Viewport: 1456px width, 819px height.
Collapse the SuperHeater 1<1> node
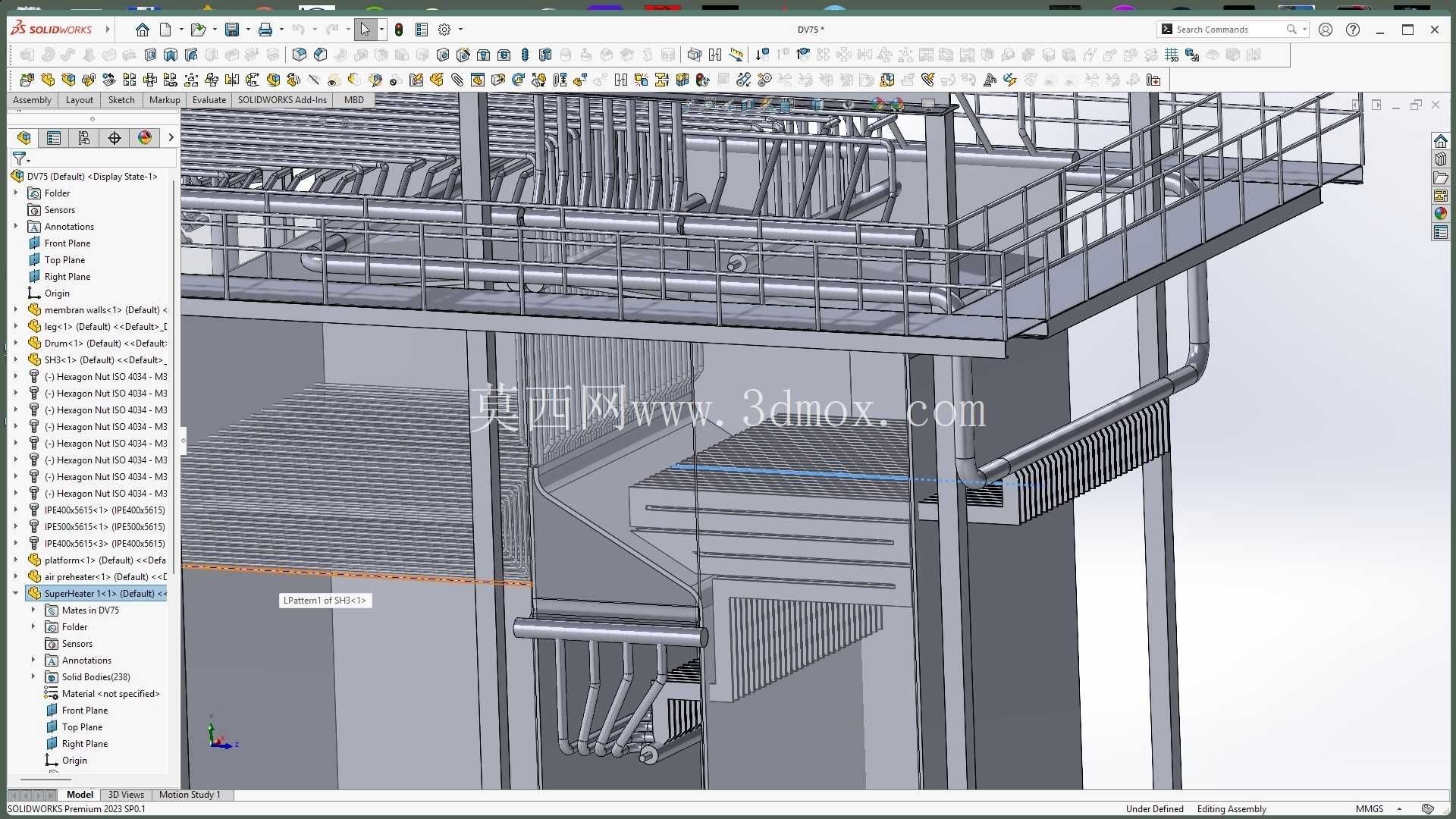16,593
